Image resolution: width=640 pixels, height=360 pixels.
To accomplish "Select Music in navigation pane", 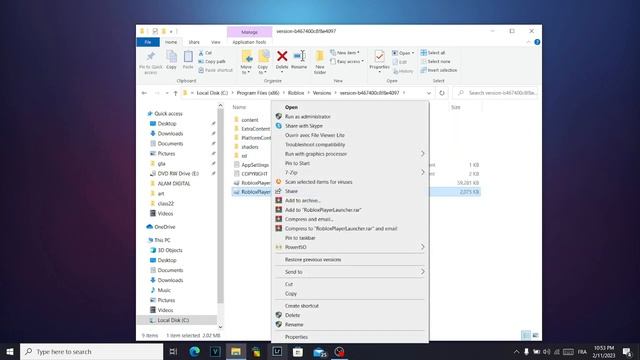I will [164, 290].
